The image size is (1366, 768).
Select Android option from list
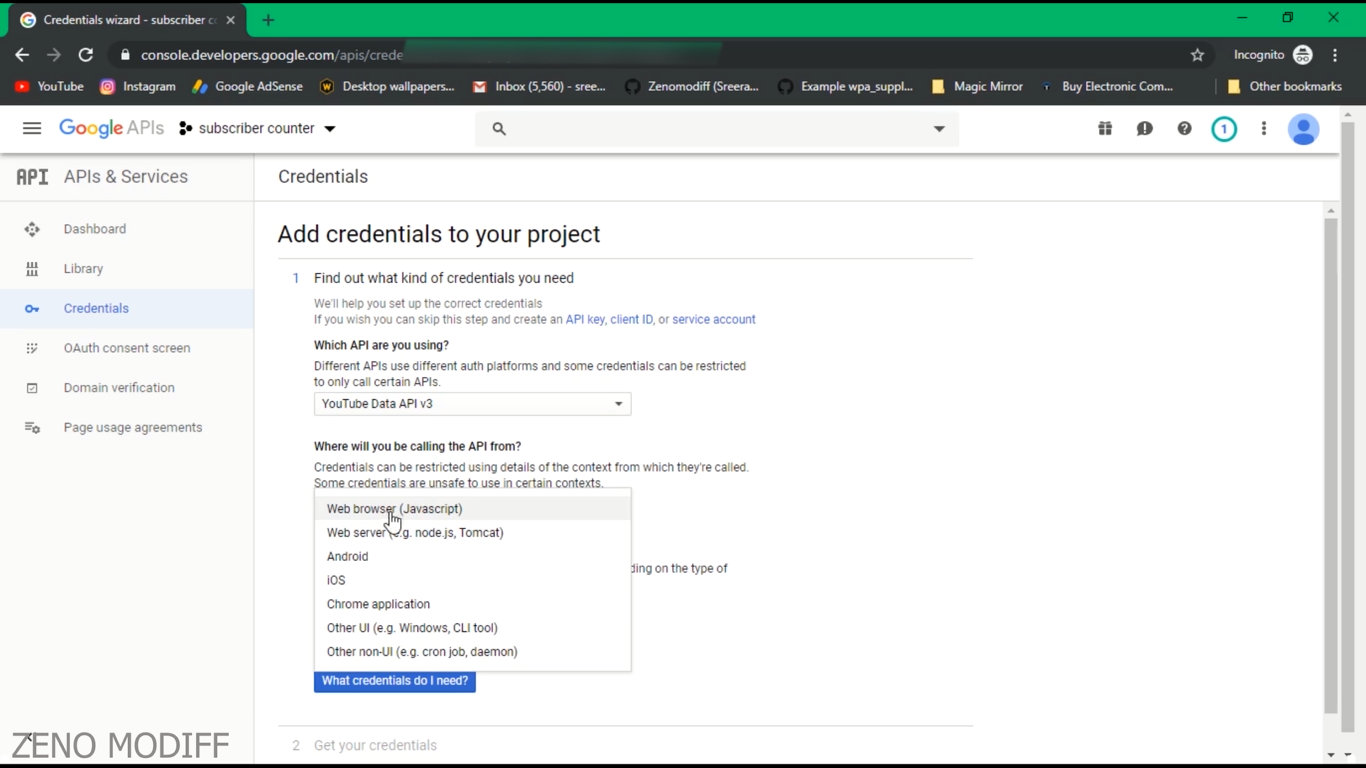tap(472, 557)
